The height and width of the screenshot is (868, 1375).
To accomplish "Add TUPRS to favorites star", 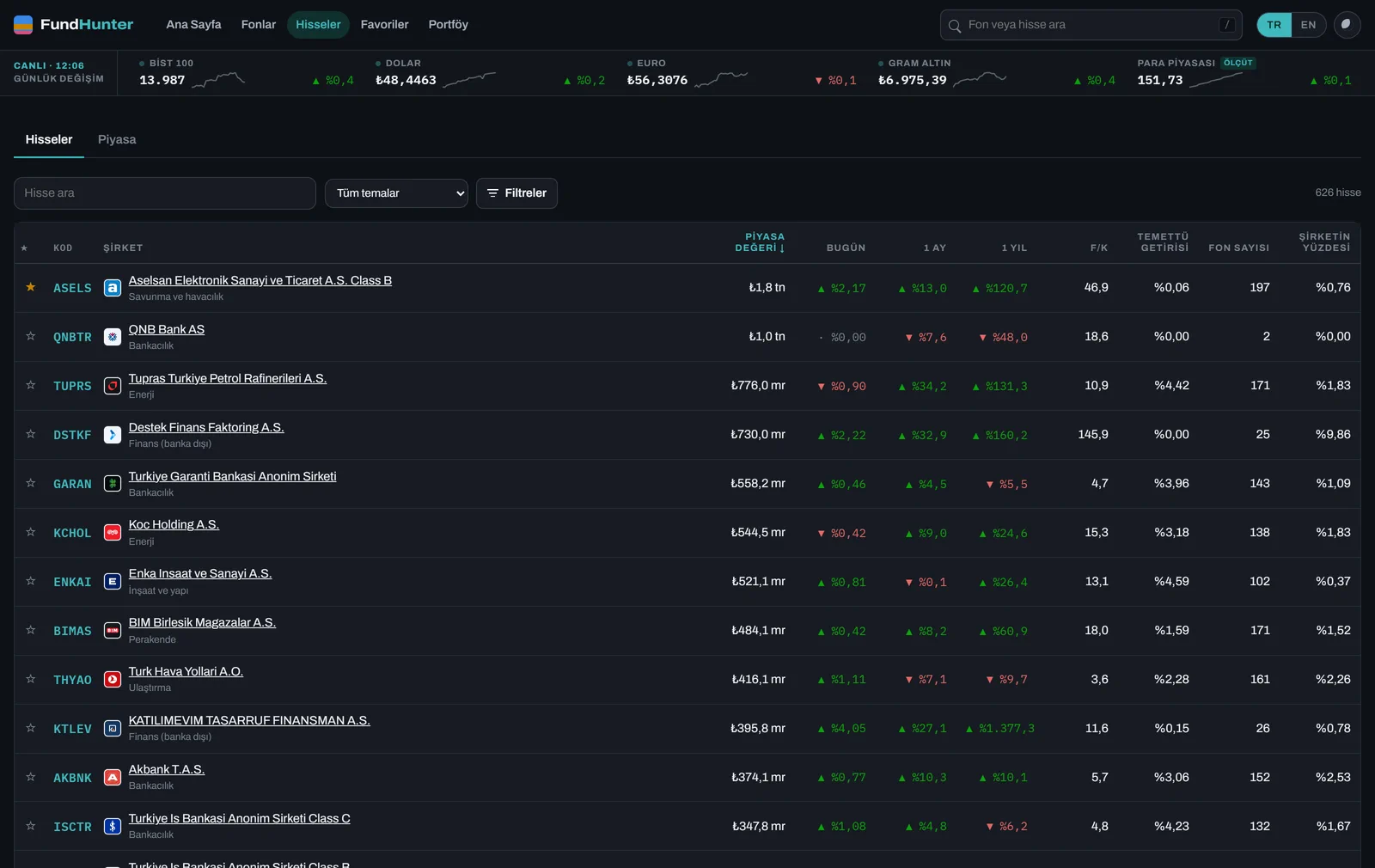I will (x=31, y=385).
